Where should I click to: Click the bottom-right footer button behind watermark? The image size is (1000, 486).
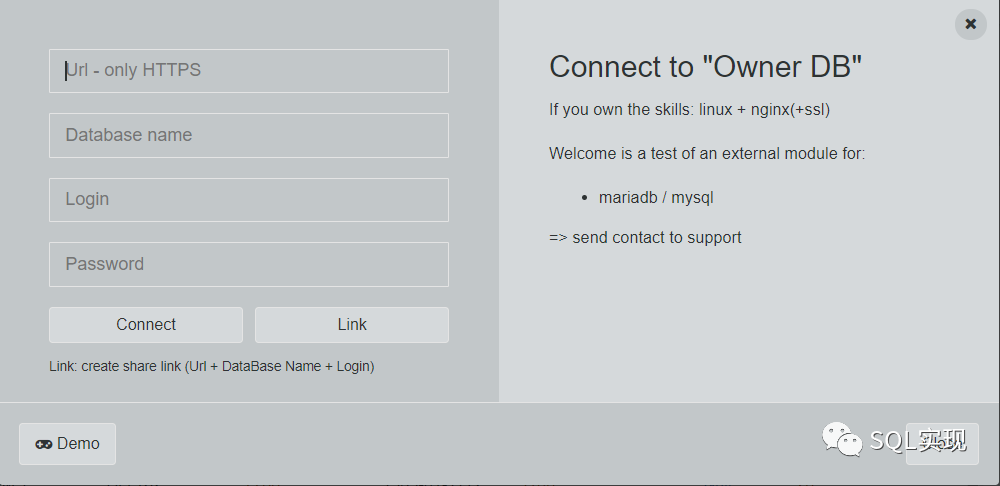coord(942,444)
